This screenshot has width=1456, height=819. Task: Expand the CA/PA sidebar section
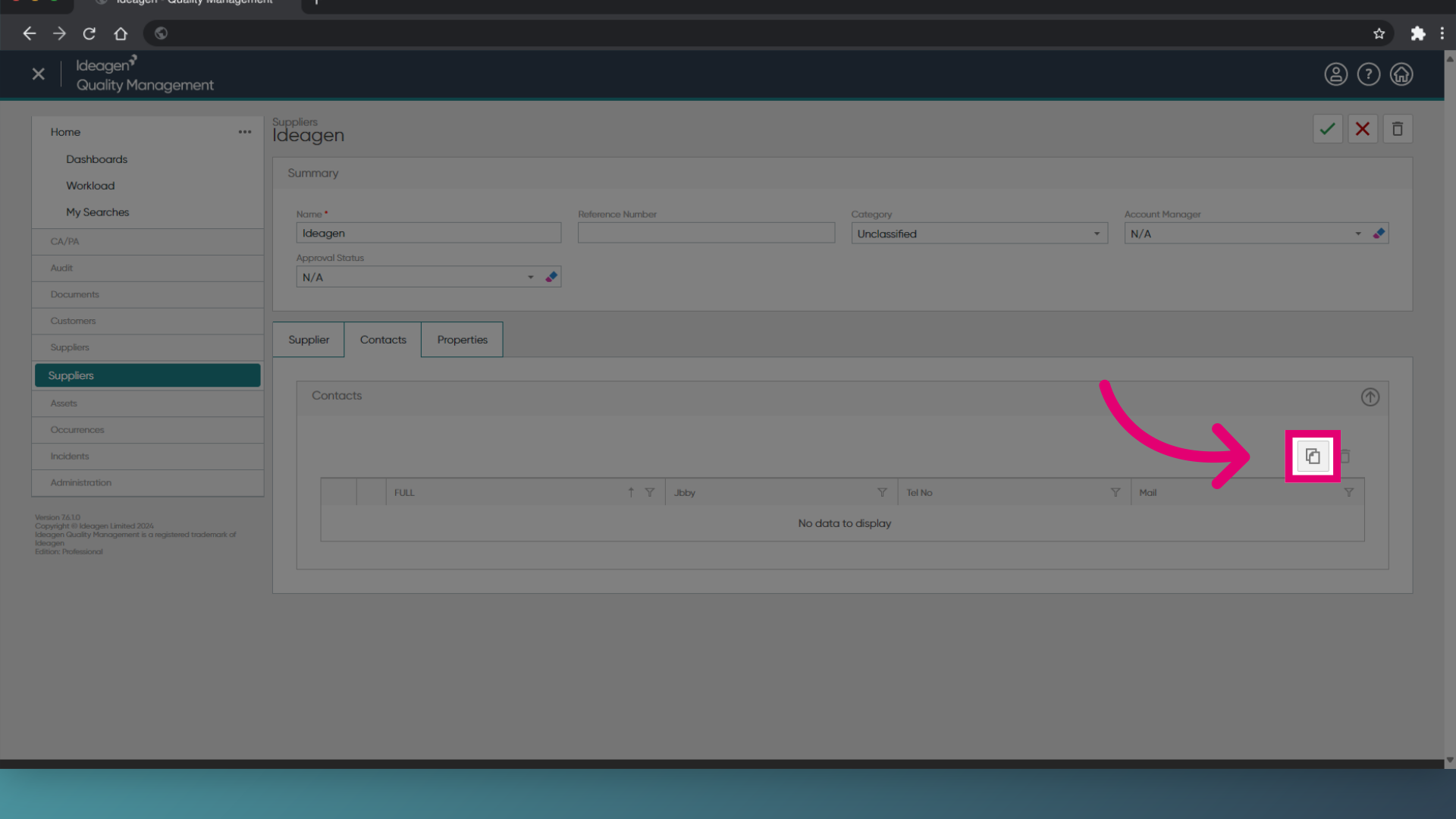click(x=148, y=242)
